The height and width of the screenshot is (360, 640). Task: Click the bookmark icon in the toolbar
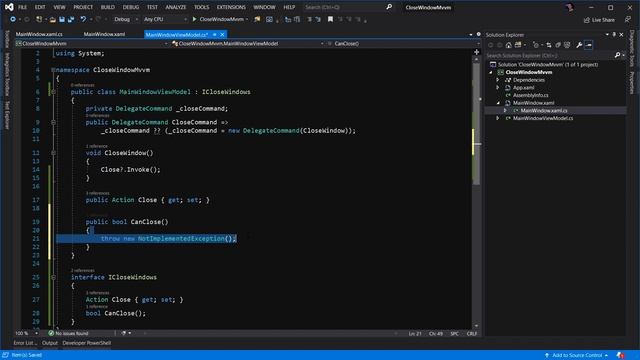(330, 19)
